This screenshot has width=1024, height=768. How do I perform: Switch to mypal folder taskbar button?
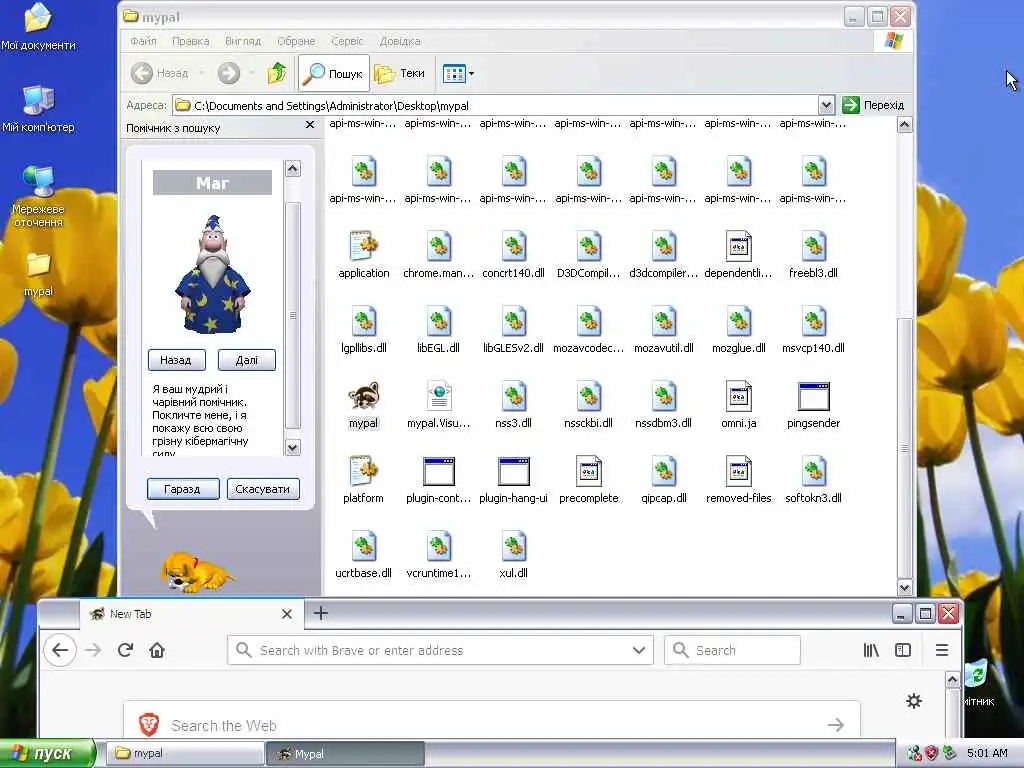click(x=184, y=754)
